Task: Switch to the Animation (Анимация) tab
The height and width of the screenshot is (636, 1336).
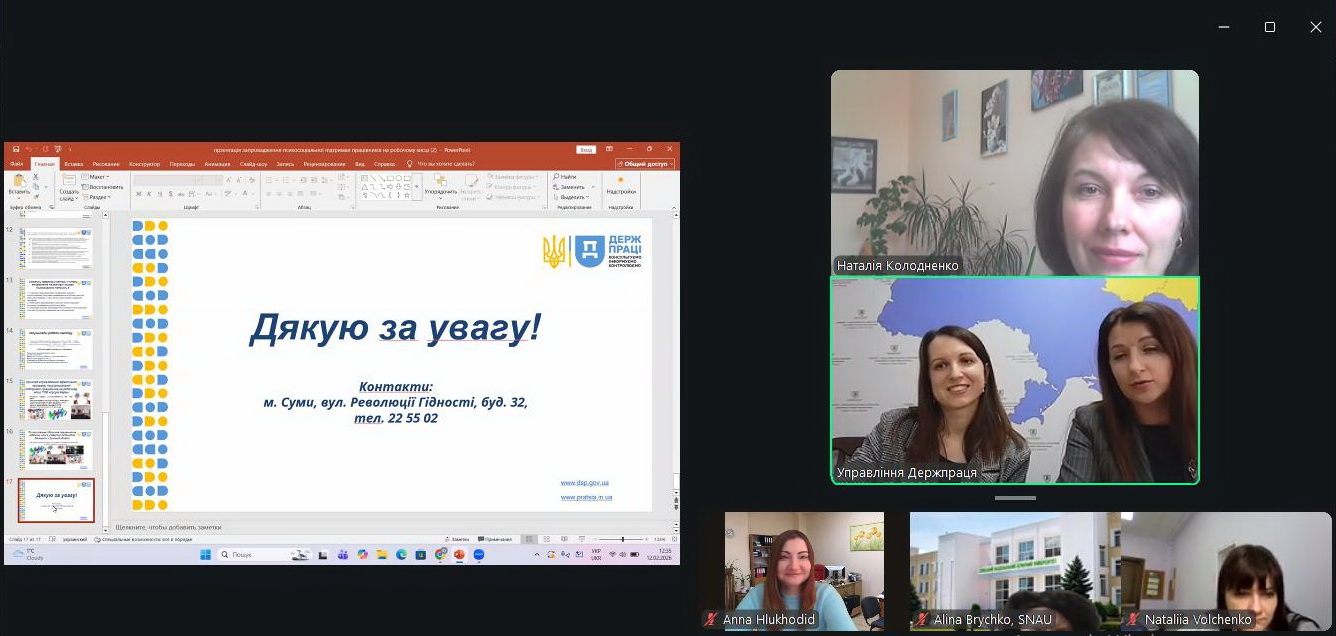Action: tap(217, 164)
